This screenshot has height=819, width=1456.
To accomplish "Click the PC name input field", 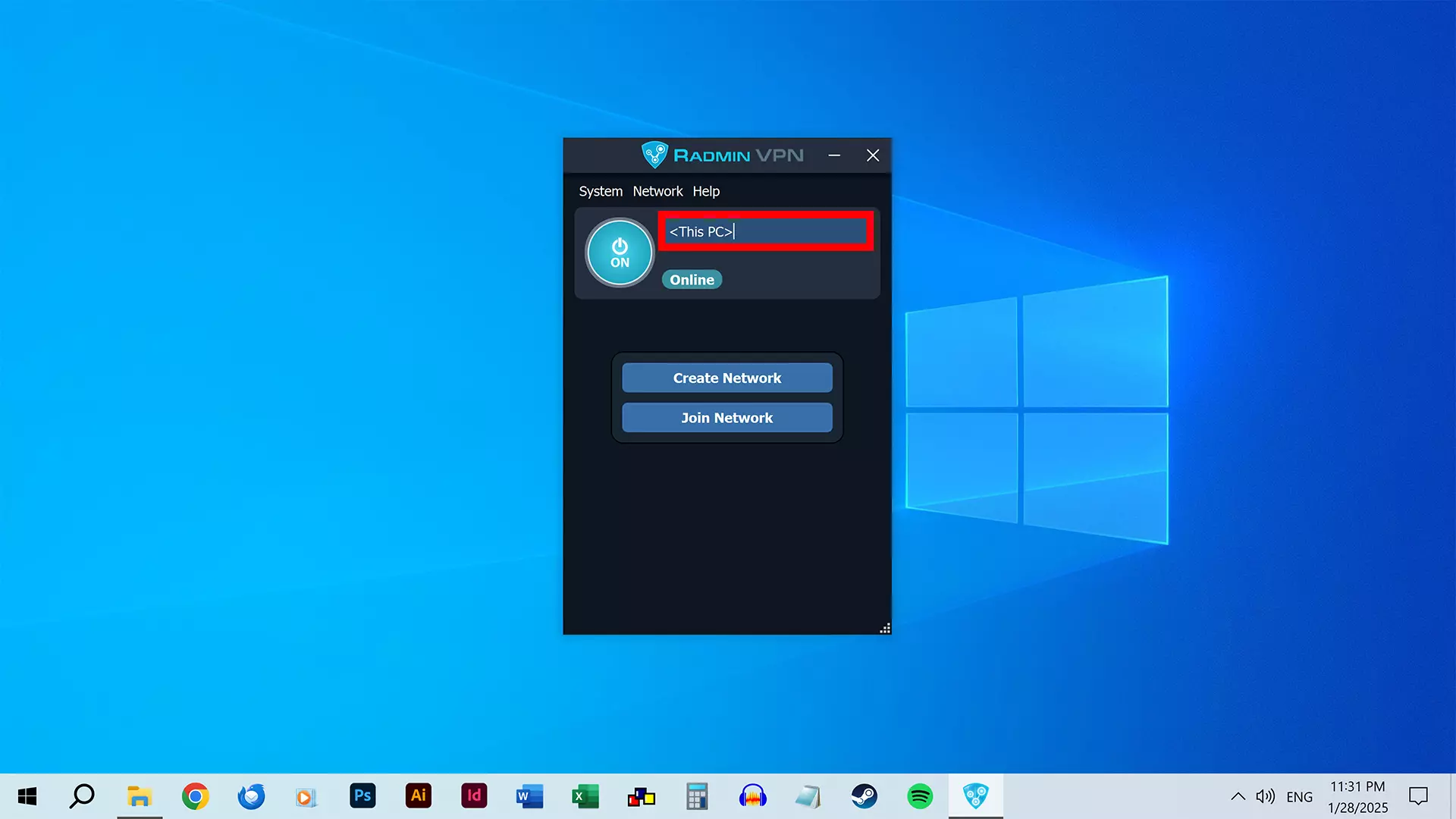I will click(766, 231).
